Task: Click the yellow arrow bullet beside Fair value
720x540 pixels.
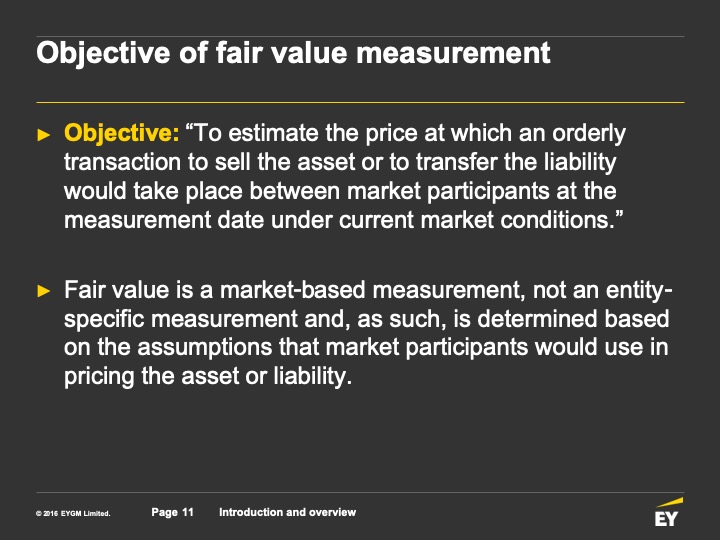Action: click(44, 291)
